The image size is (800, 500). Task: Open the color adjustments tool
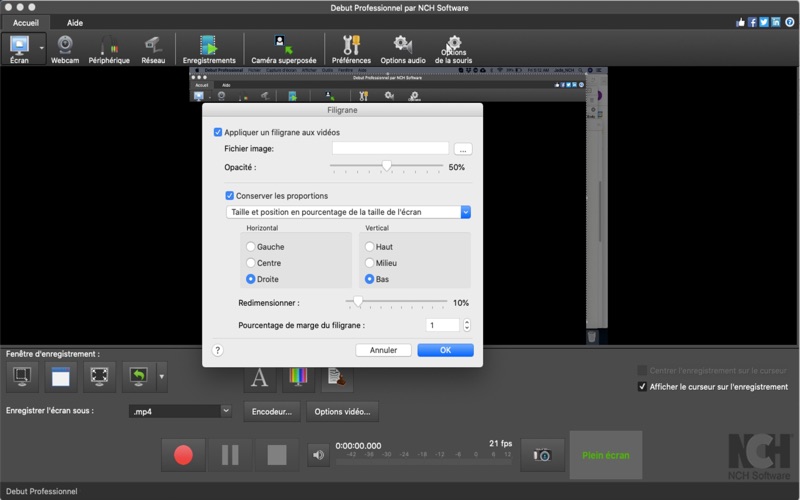point(298,378)
